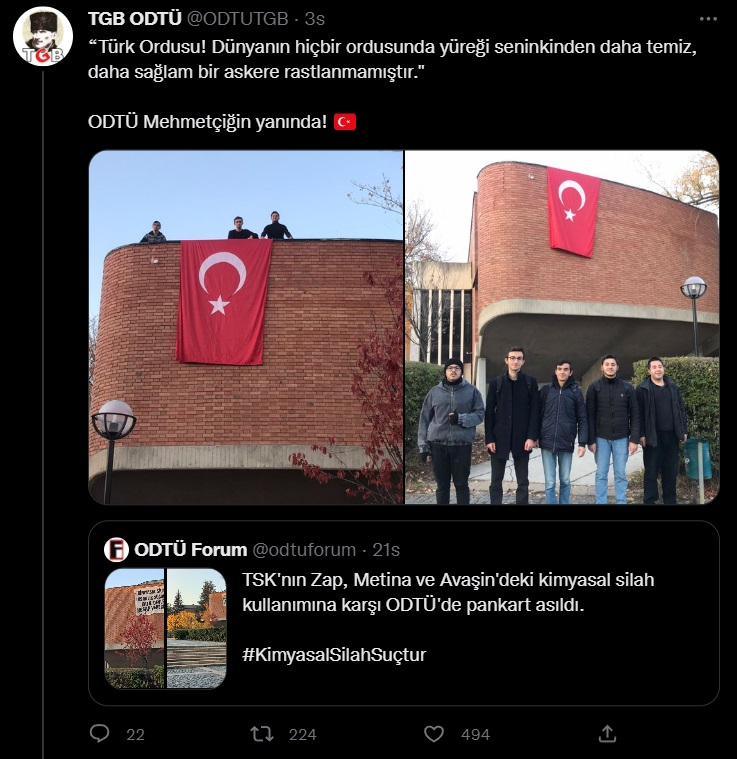Open TGB ODTÜ profile avatar
Viewport: 737px width, 759px height.
pyautogui.click(x=43, y=36)
